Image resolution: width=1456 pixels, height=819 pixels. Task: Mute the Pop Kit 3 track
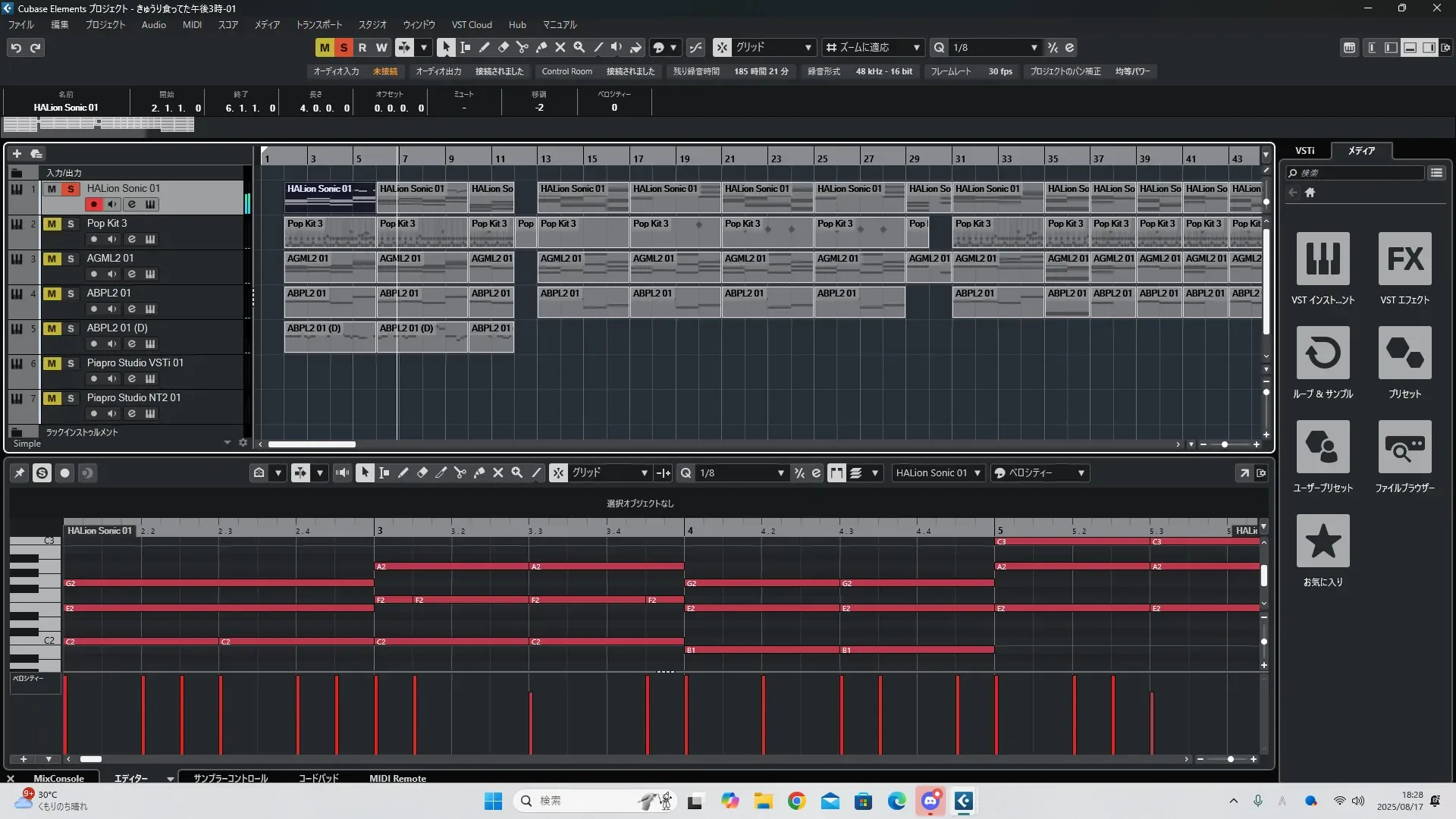[52, 224]
